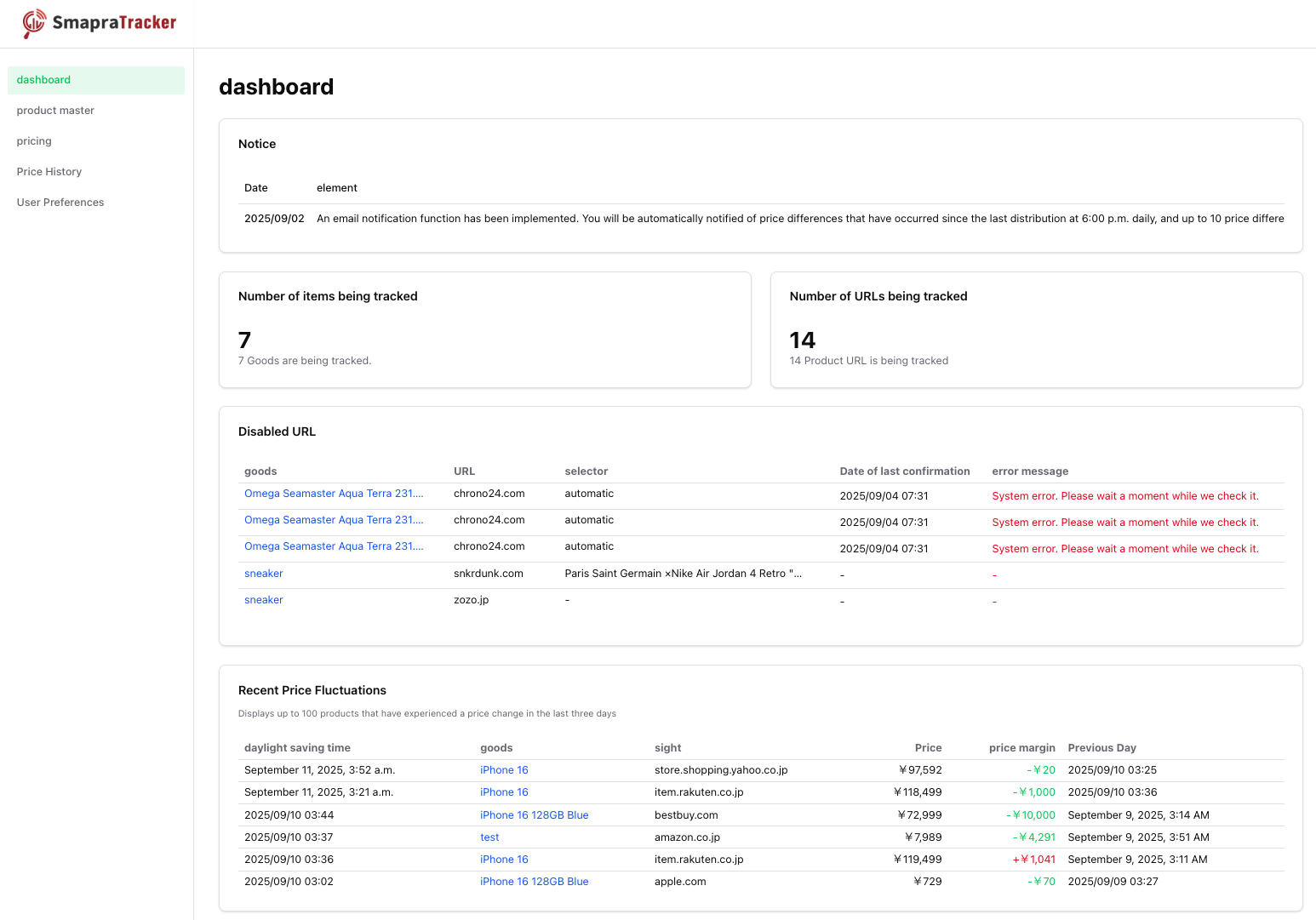Open iPhone 16 link with +¥1,041 margin
Viewport: 1316px width, 920px height.
point(504,859)
